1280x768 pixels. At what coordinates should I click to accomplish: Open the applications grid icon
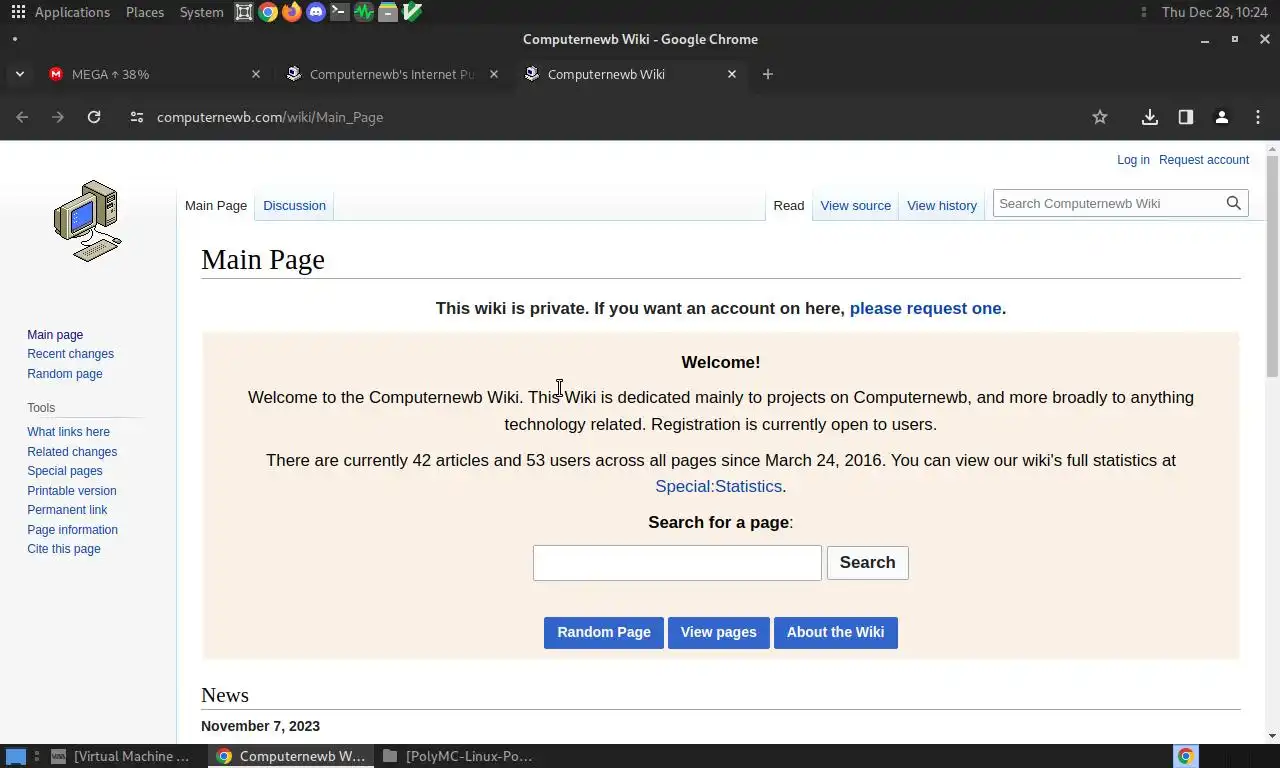[x=18, y=12]
